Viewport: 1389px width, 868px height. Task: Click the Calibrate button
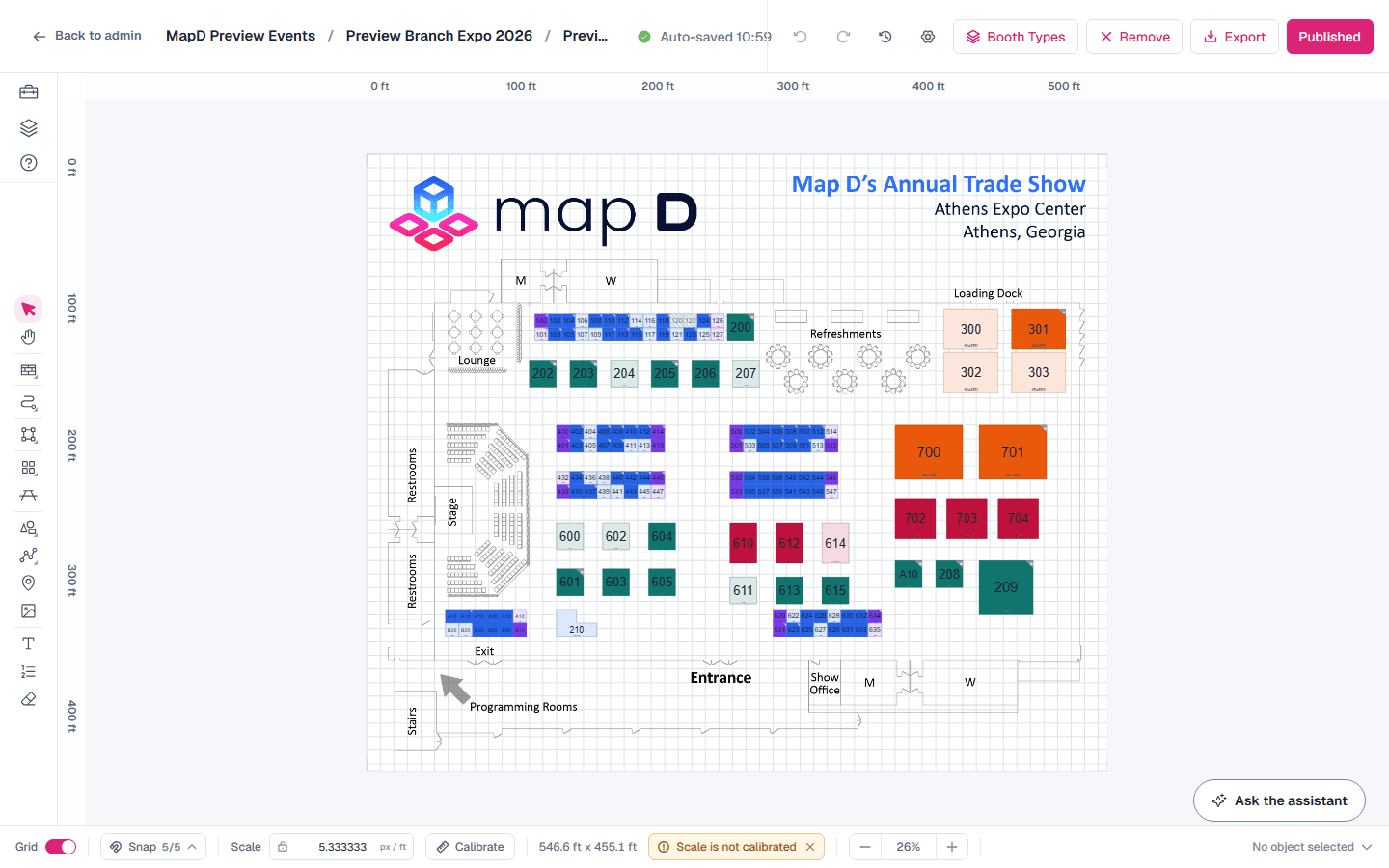click(470, 847)
